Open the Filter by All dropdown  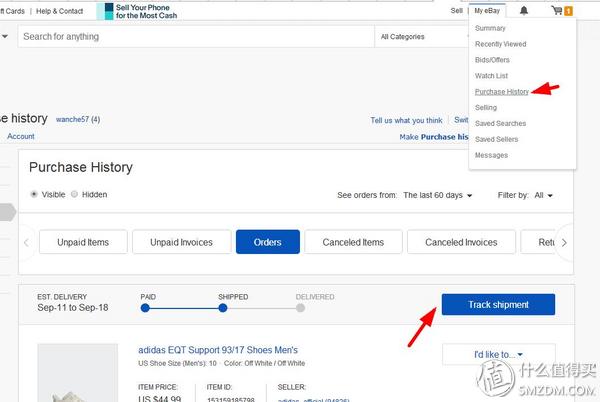tap(544, 196)
